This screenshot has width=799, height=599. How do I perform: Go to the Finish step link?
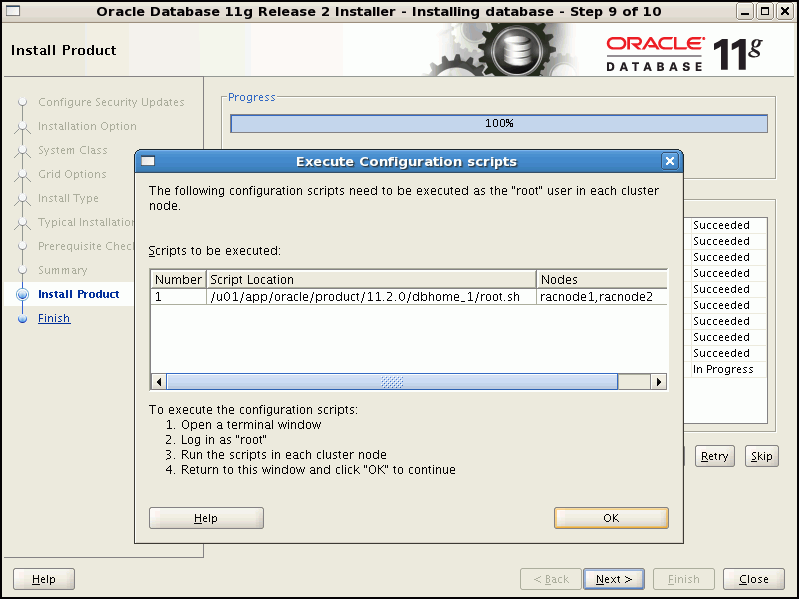[x=54, y=318]
